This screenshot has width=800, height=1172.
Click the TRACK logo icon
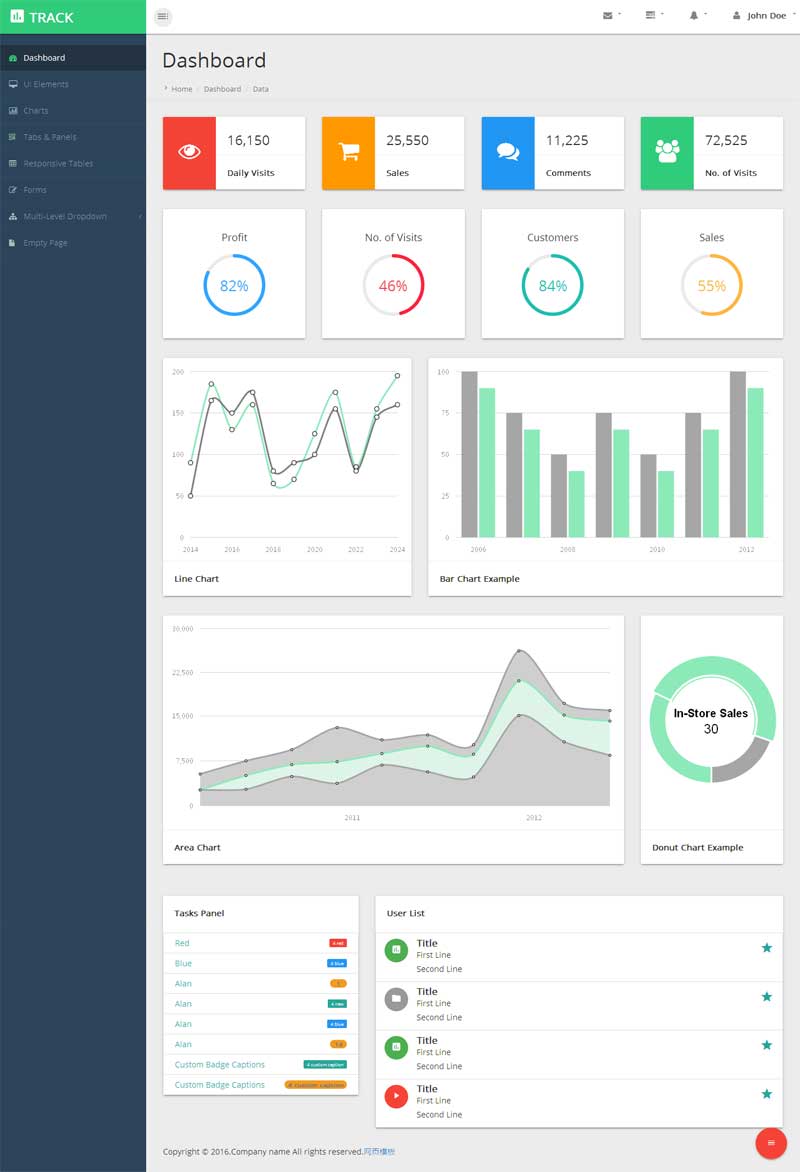17,17
